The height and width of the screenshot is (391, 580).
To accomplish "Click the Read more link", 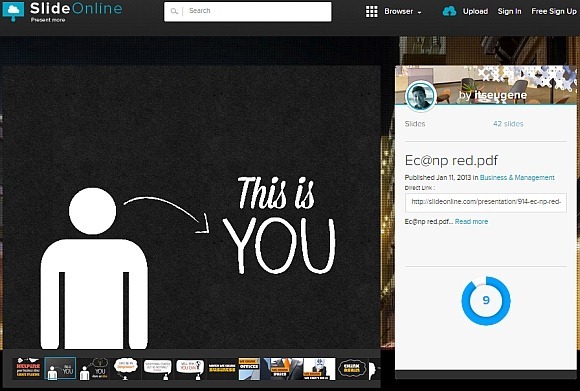I will tap(471, 222).
